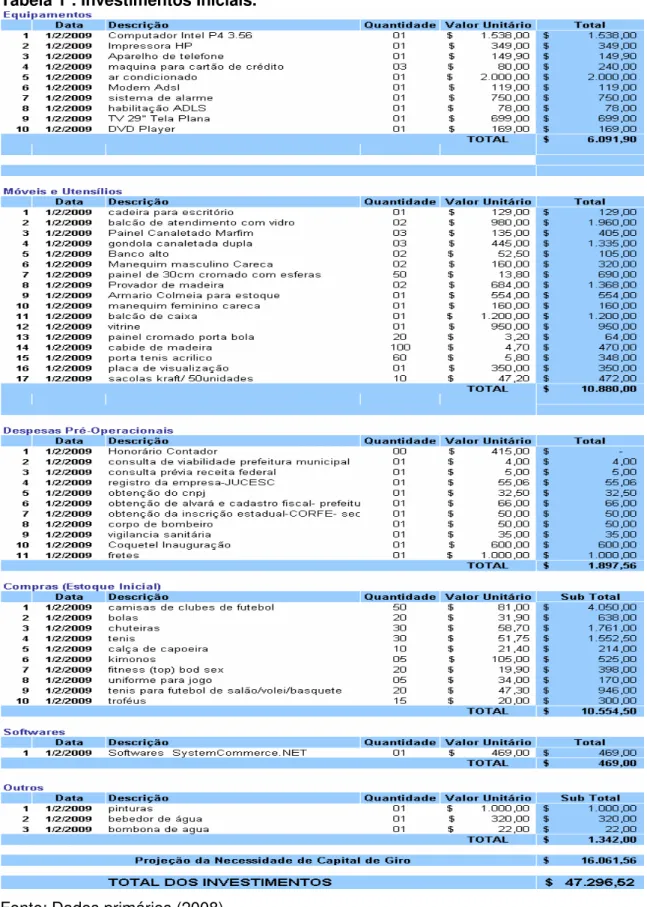Viewport: 647px width, 907px height.
Task: Click the 'pinturas' description cell
Action: pos(130,809)
